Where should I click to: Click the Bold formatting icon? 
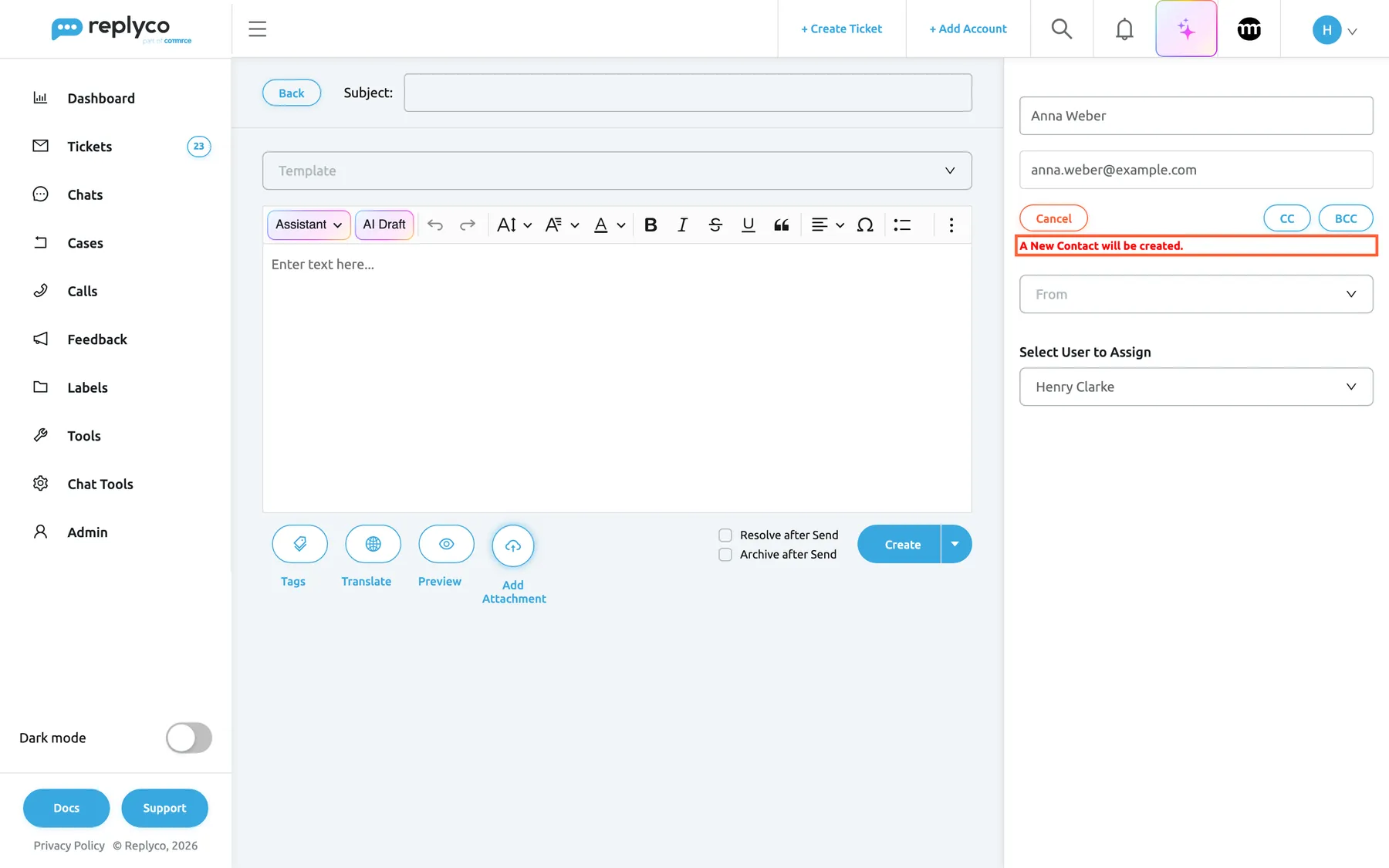tap(651, 225)
